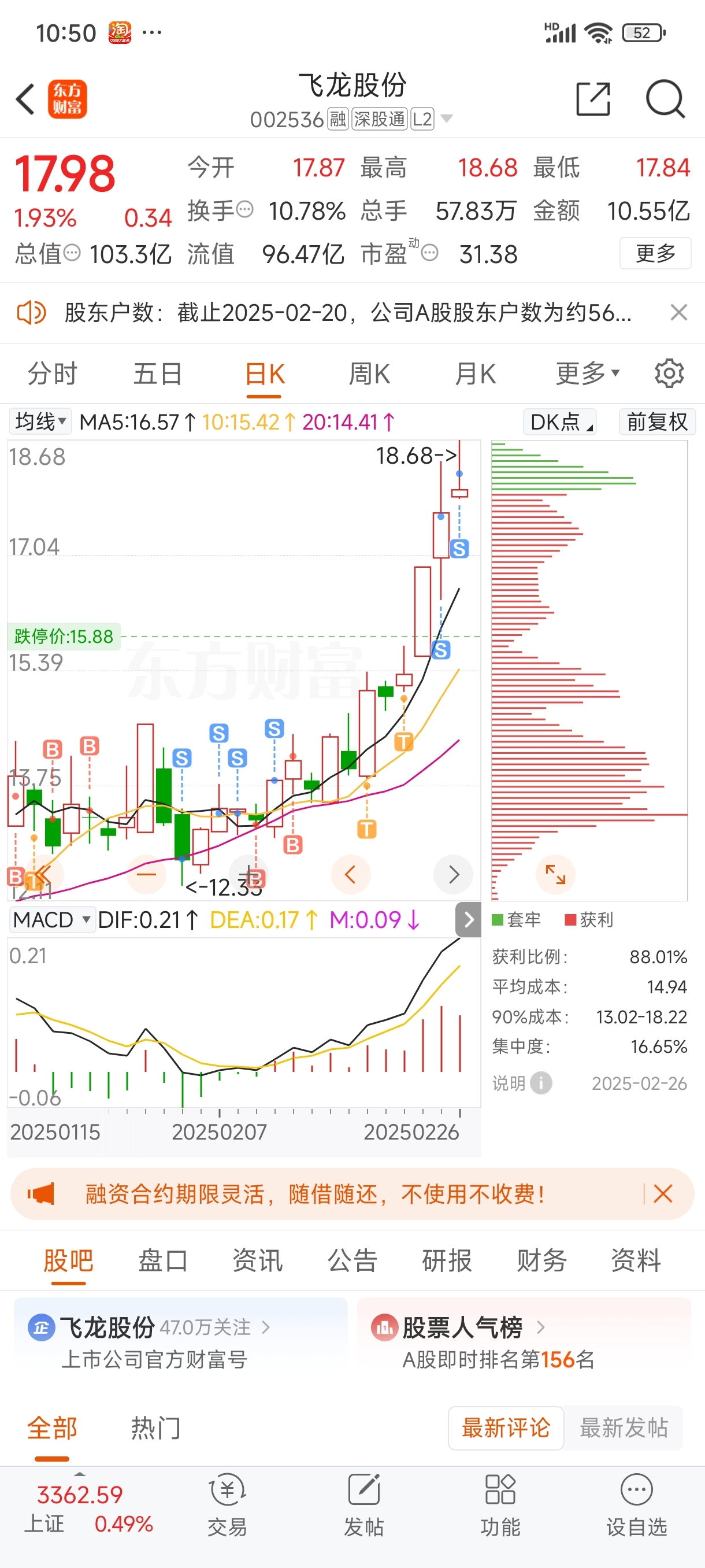Tap the 股票人气榜 chart icon
The width and height of the screenshot is (705, 1568).
(384, 1327)
